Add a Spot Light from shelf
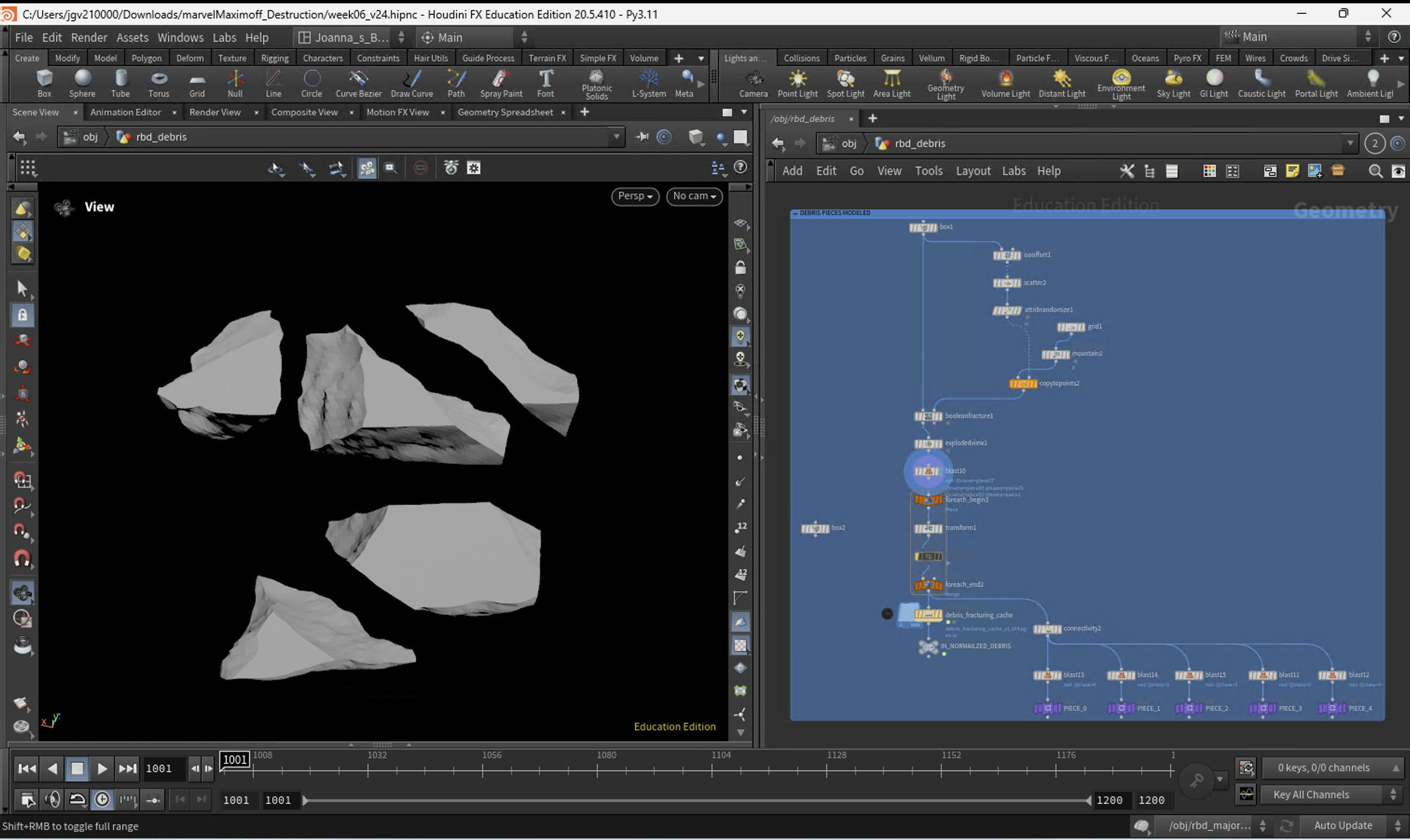The height and width of the screenshot is (840, 1410). (845, 83)
